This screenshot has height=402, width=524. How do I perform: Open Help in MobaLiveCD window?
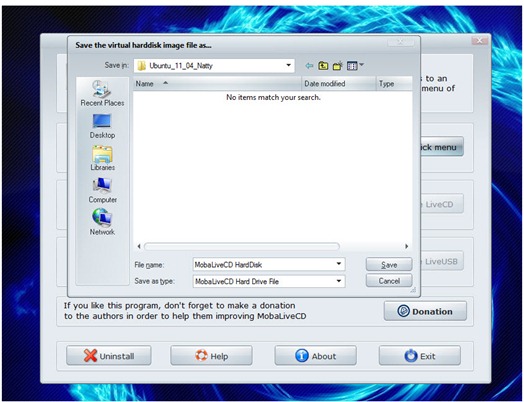pos(211,356)
